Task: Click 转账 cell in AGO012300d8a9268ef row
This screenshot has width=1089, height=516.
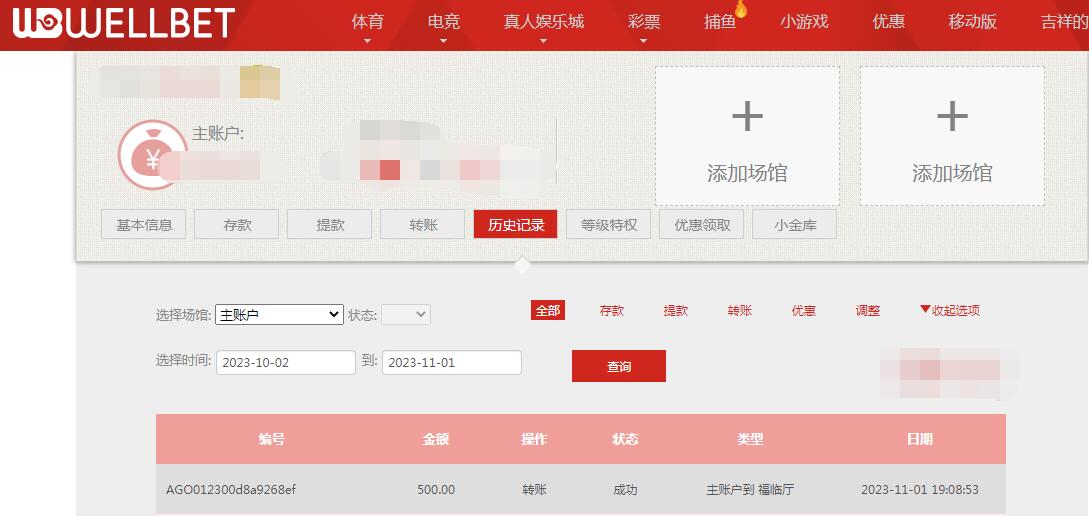Action: coord(535,490)
